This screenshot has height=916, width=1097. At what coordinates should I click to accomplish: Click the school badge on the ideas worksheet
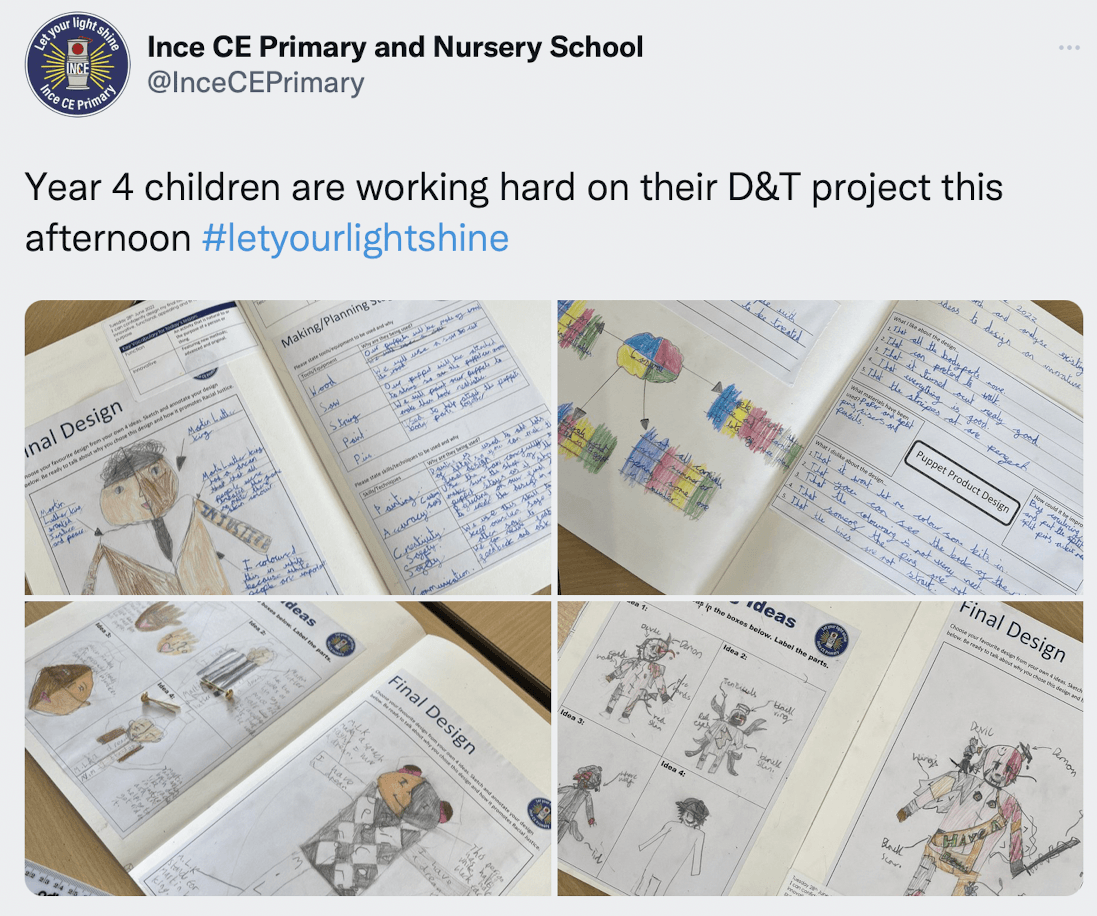click(x=830, y=640)
